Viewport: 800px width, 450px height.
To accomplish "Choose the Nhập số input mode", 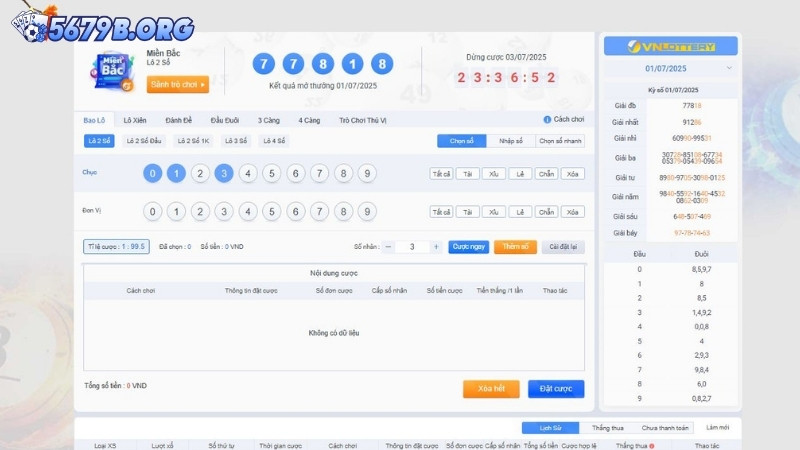I will tap(511, 141).
